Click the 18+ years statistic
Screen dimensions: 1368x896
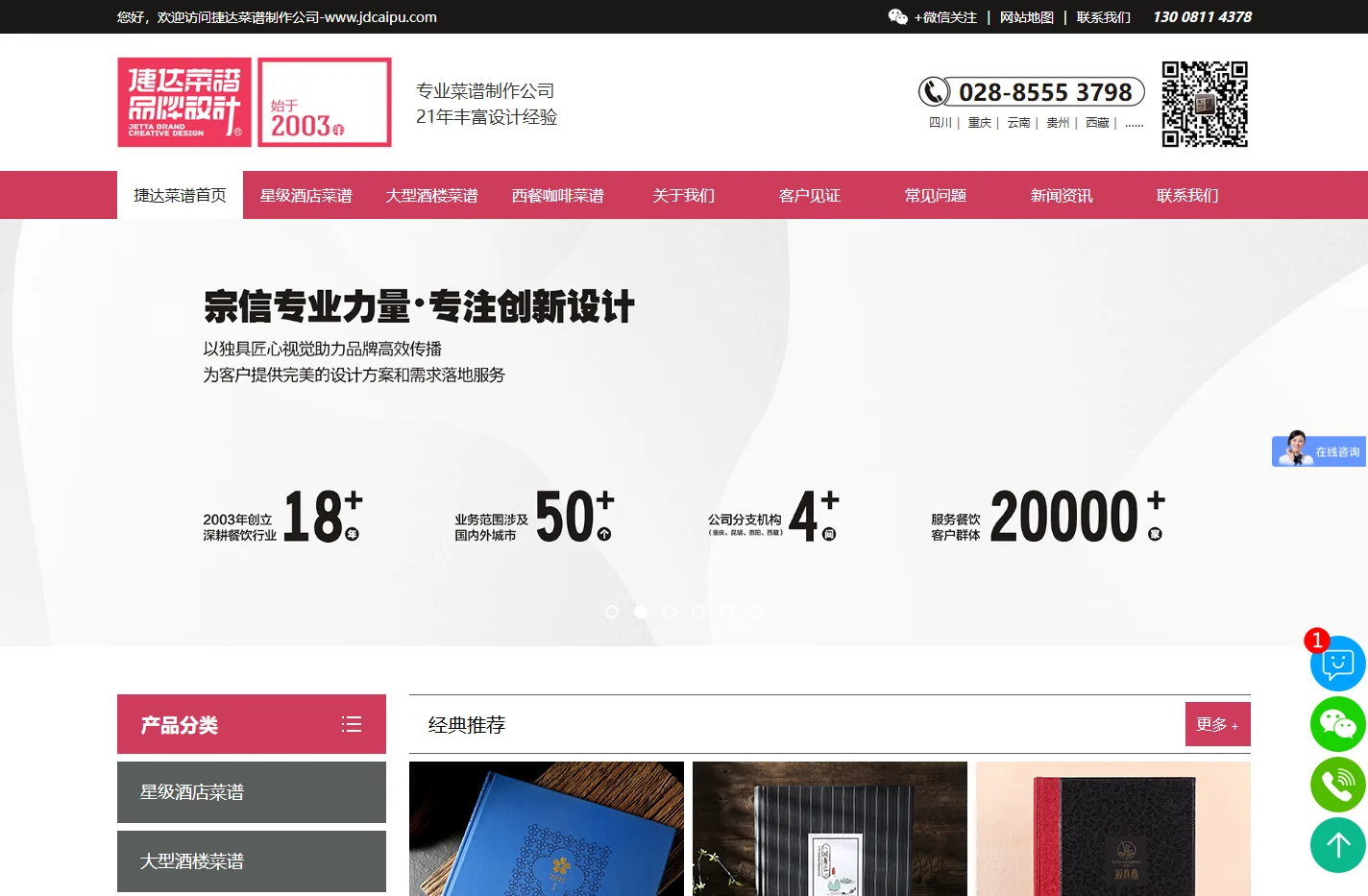[x=282, y=517]
